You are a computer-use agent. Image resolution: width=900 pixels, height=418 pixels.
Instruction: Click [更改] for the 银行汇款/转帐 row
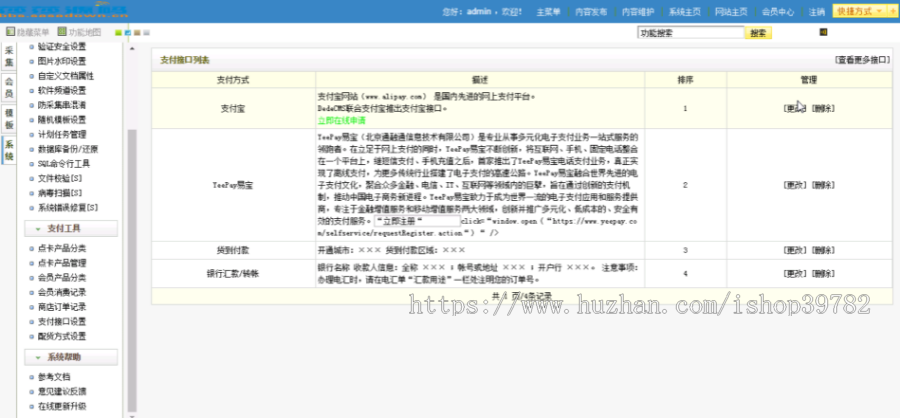click(796, 273)
